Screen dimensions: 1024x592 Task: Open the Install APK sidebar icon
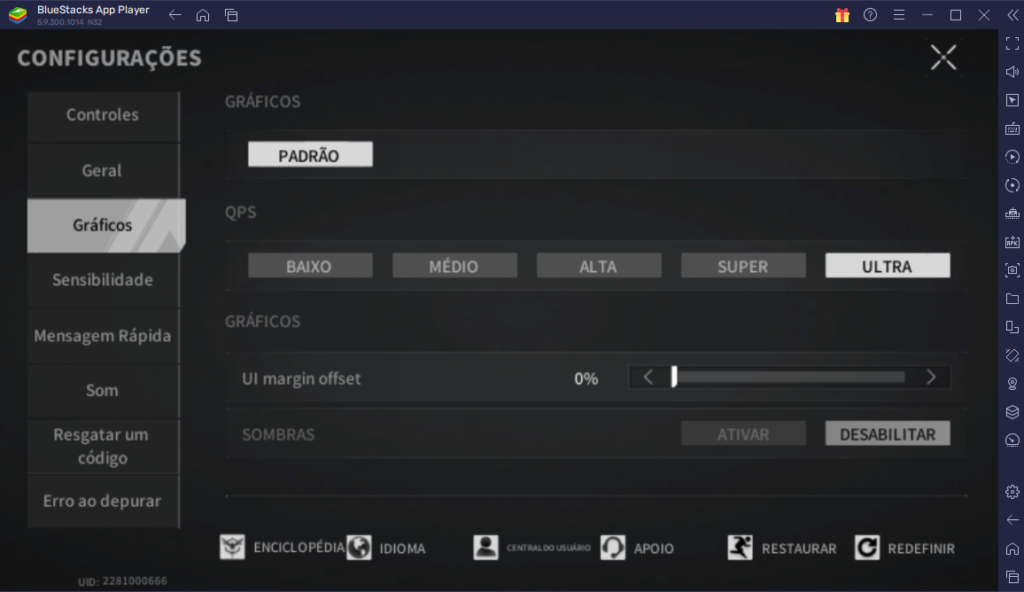(1011, 241)
